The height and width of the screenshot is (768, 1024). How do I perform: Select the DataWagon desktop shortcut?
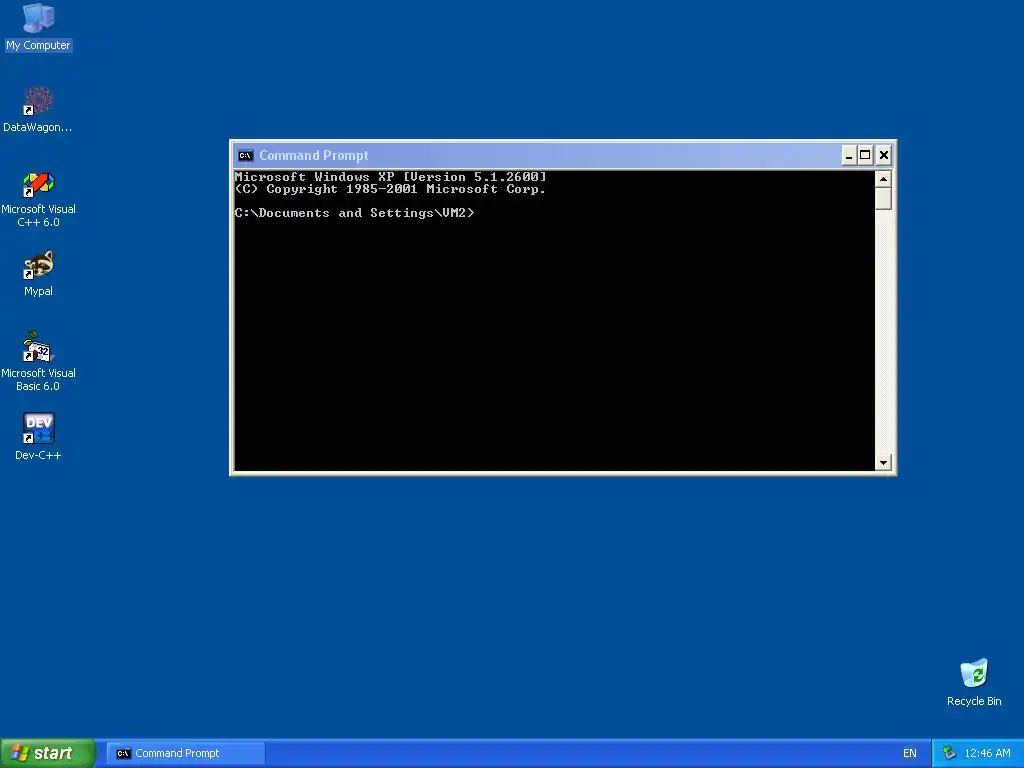[x=38, y=110]
